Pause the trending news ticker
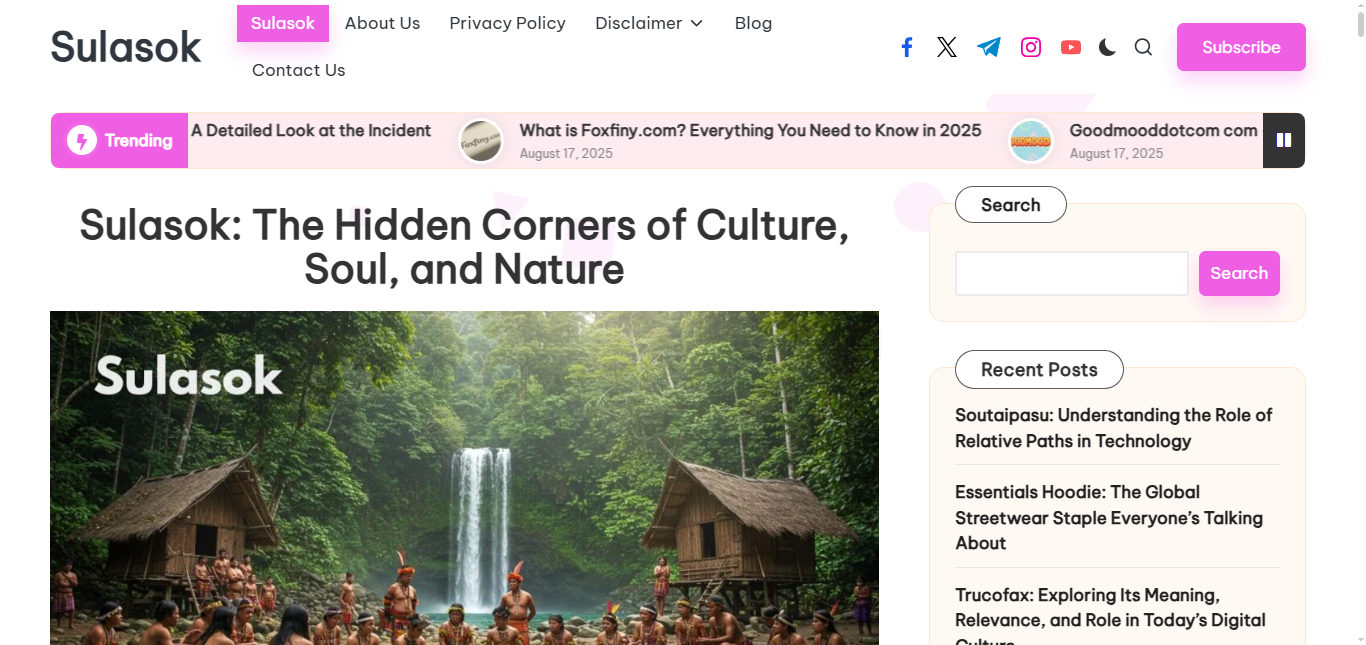1366x645 pixels. click(x=1284, y=141)
